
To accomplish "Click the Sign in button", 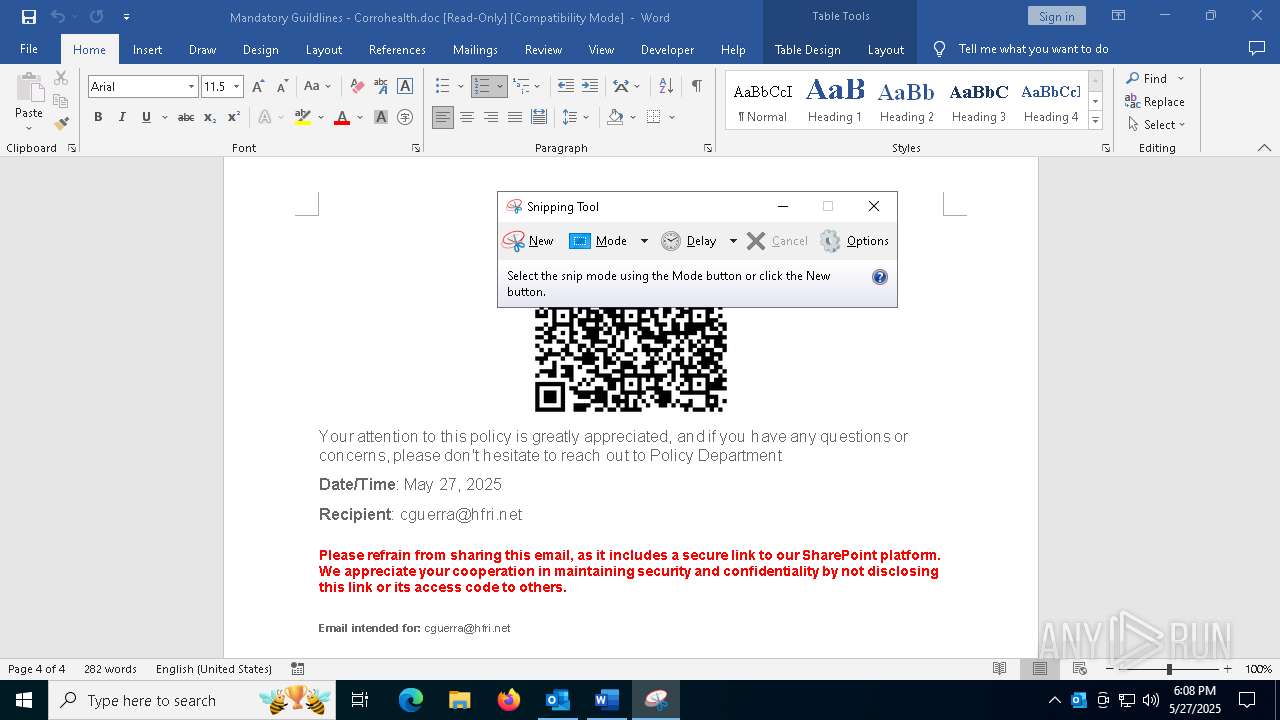I will pos(1056,16).
